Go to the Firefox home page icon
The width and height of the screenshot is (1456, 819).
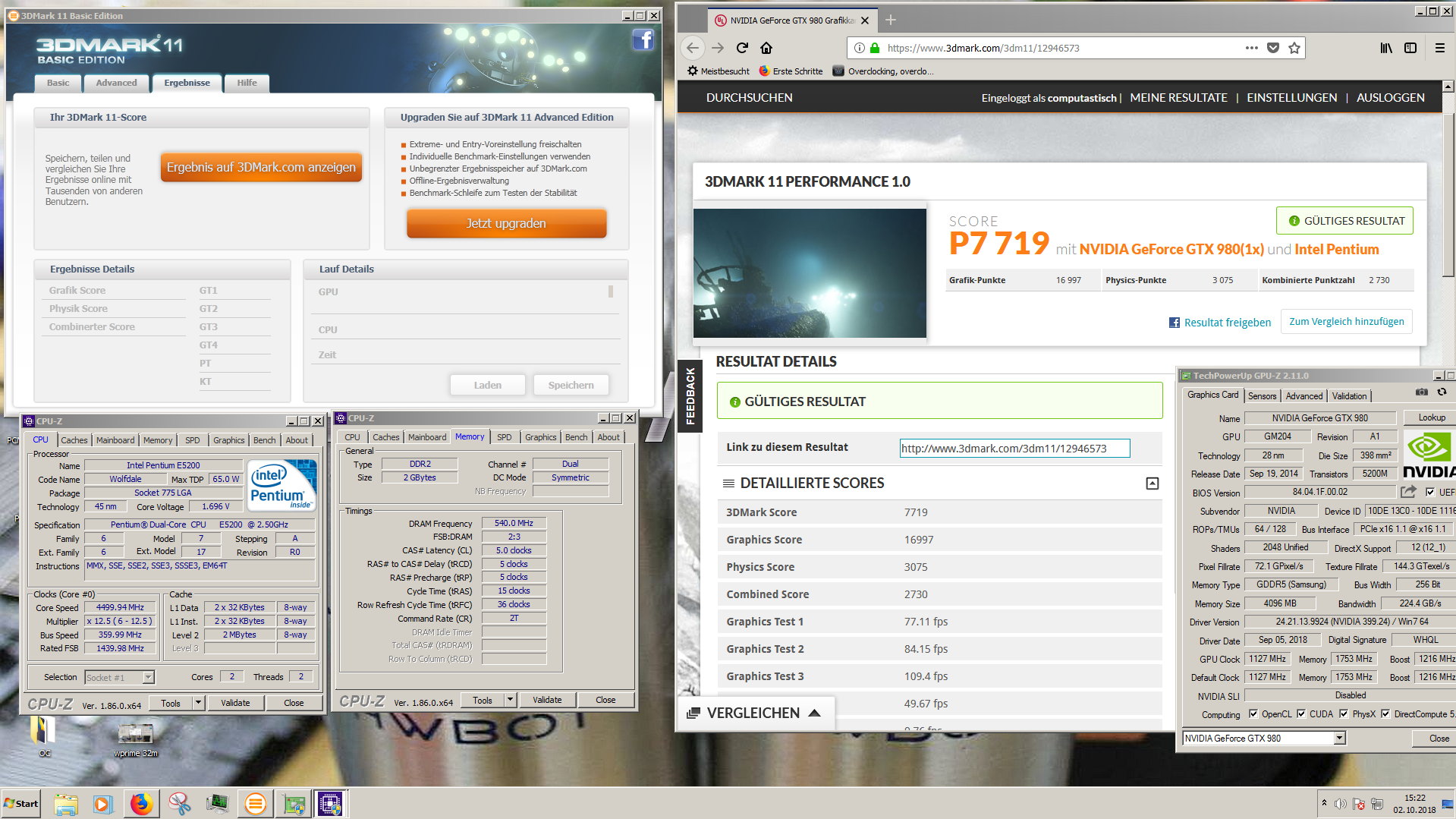click(766, 48)
